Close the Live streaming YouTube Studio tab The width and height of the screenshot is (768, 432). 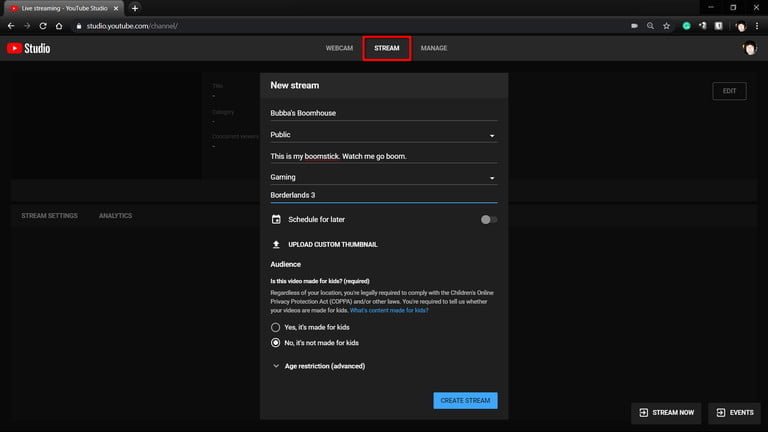[116, 8]
